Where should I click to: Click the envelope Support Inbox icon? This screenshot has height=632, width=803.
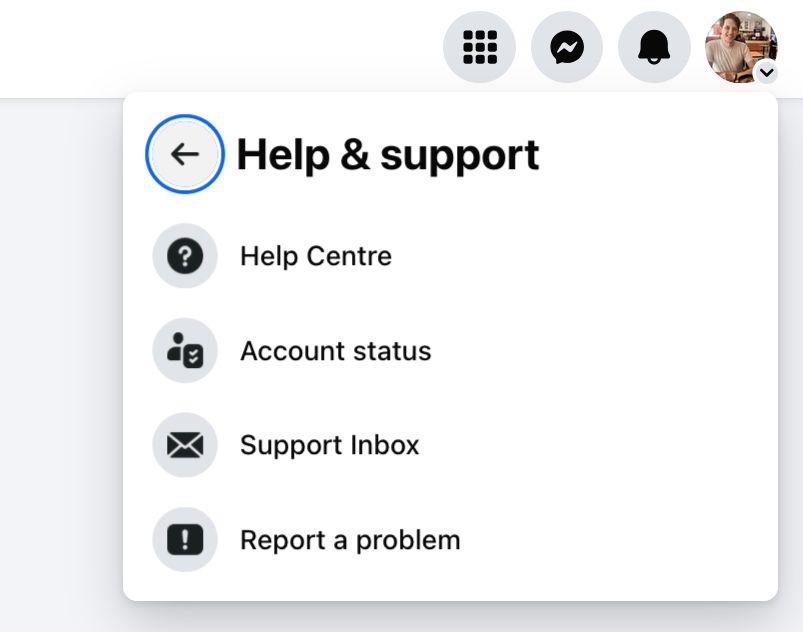pos(185,445)
